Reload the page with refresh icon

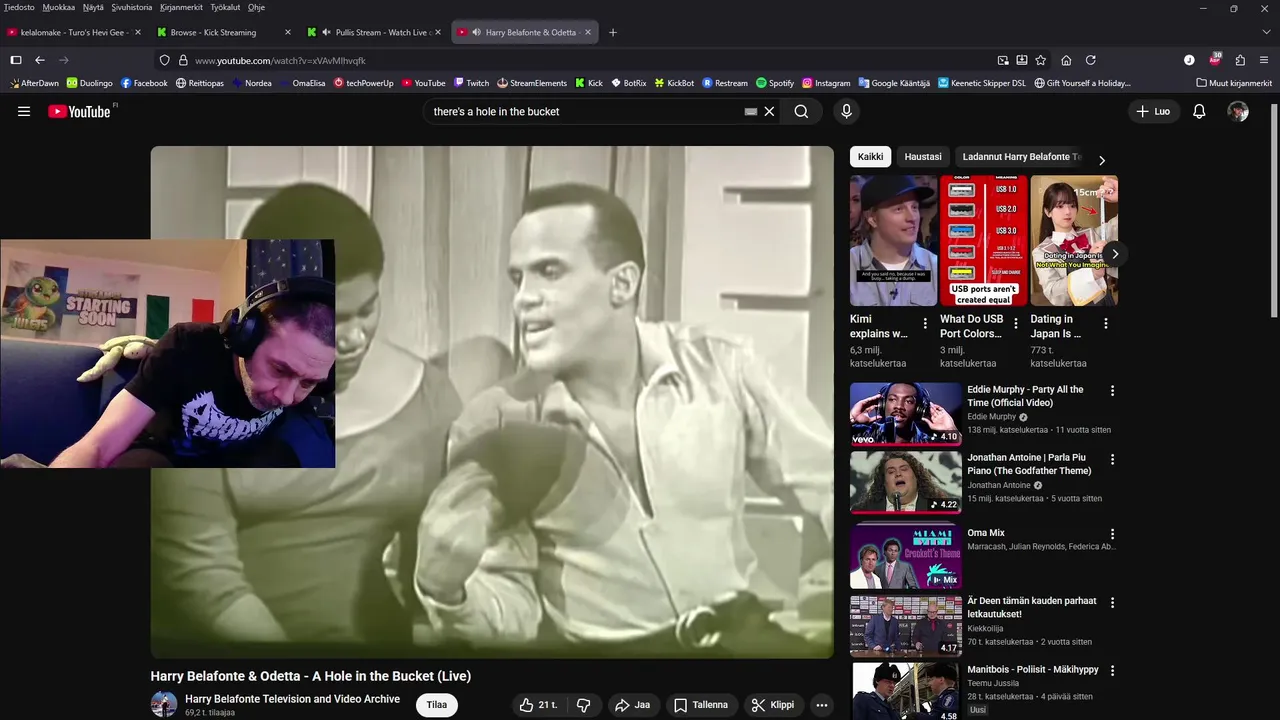coord(1091,60)
